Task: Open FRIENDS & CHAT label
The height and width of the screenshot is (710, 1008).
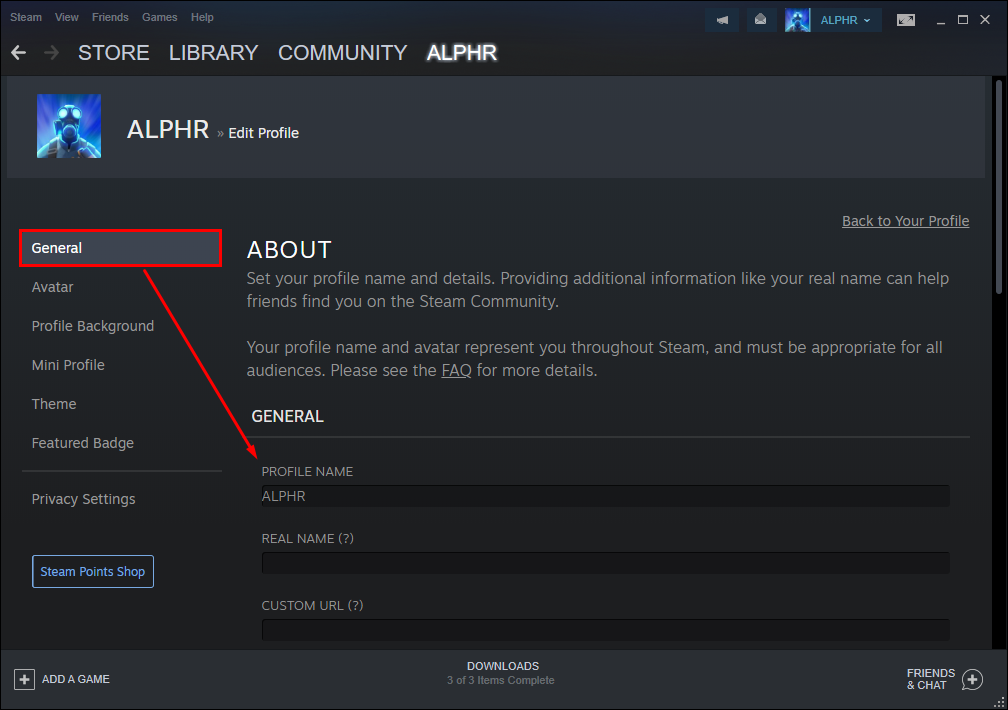Action: 930,679
